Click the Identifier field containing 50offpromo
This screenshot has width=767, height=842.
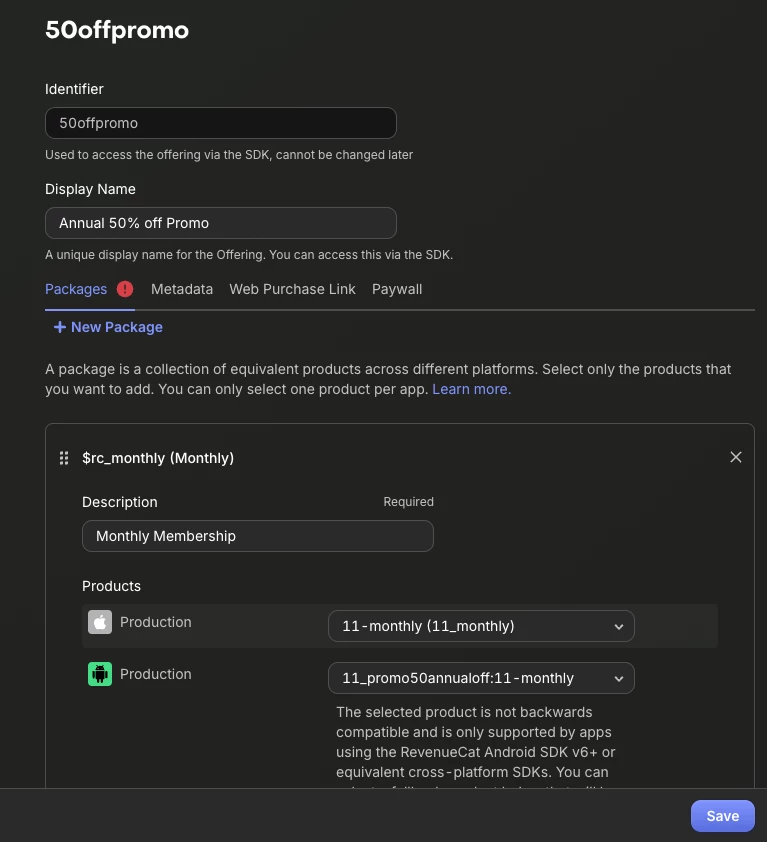pyautogui.click(x=221, y=123)
